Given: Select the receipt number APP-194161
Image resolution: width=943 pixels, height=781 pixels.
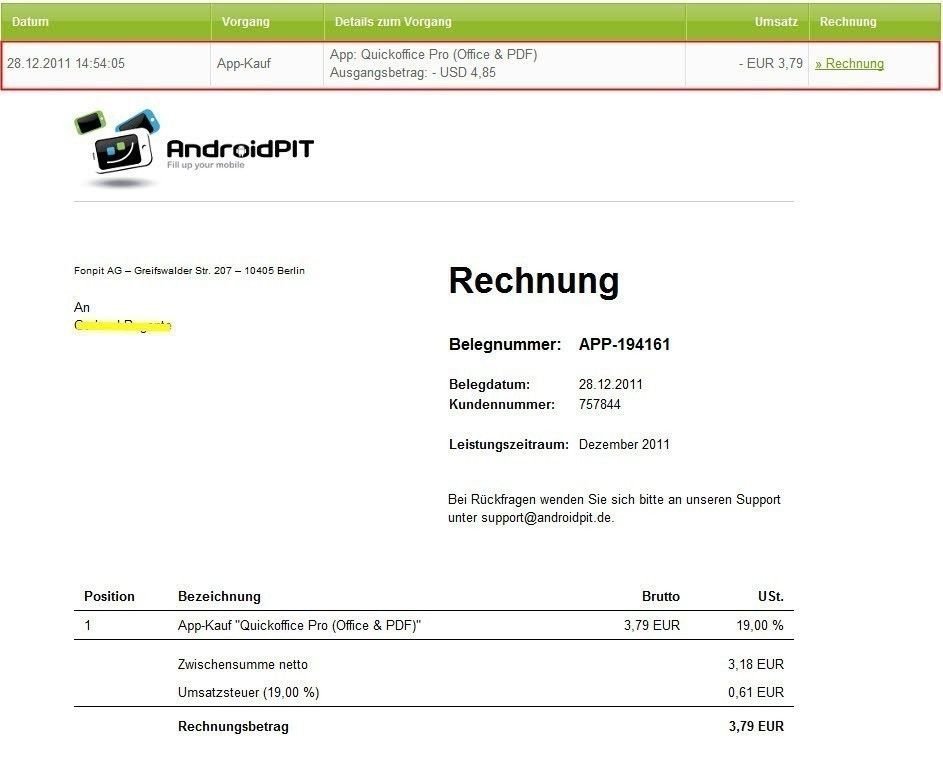Looking at the screenshot, I should 624,345.
